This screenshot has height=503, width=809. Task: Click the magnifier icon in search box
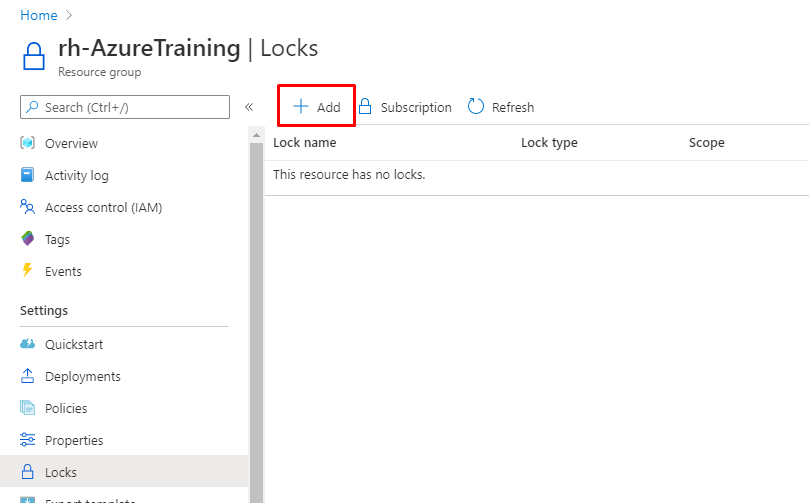(x=32, y=107)
